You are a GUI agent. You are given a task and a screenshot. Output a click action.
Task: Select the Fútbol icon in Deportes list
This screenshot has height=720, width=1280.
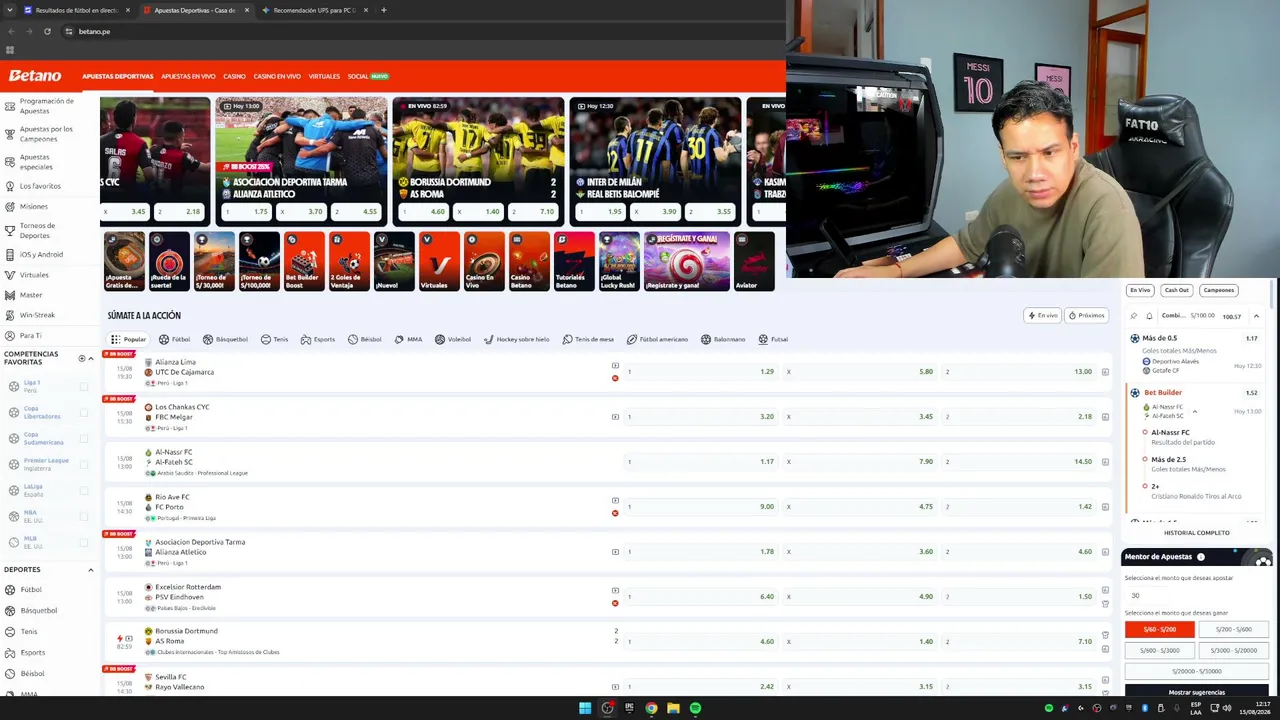tap(12, 590)
